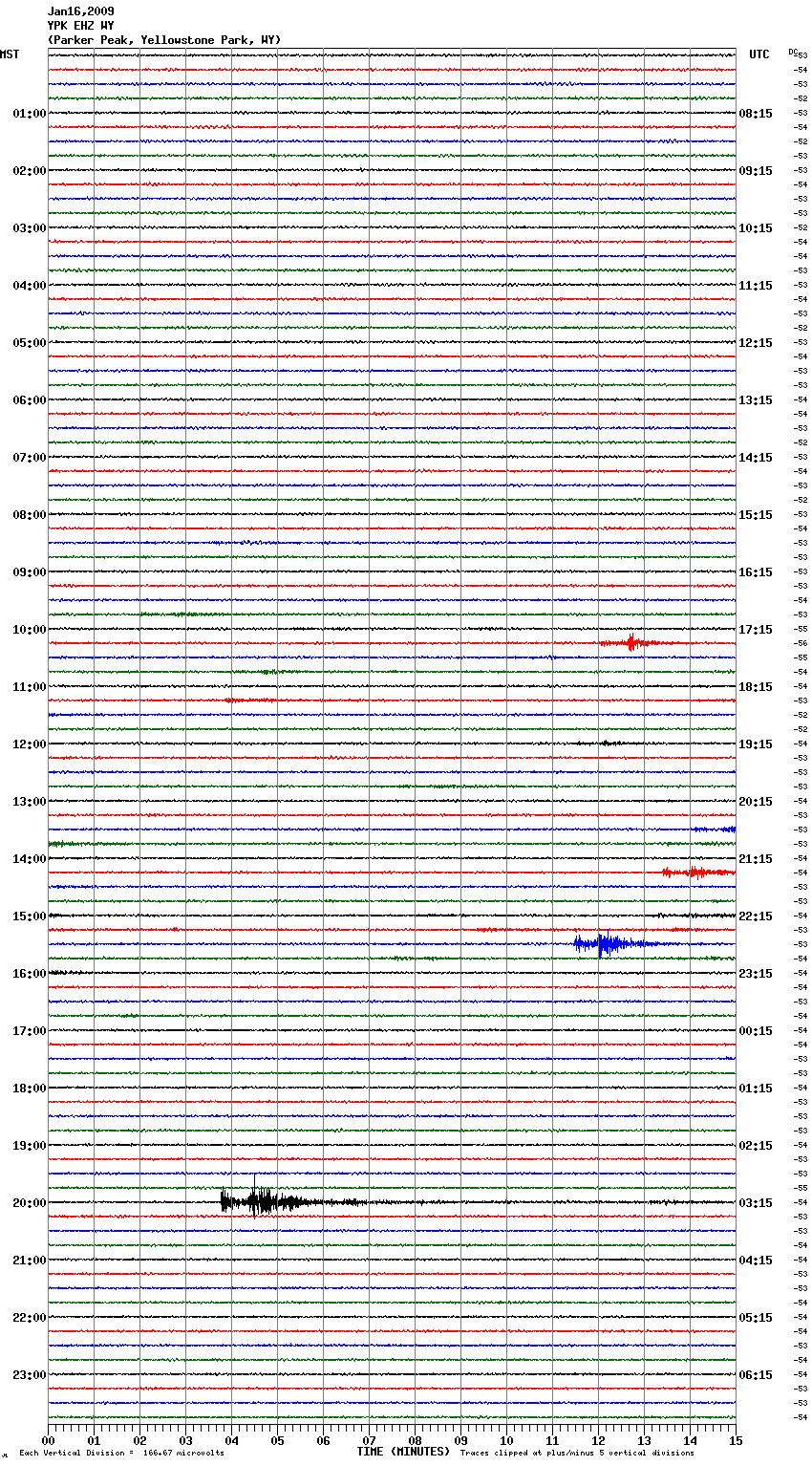Click the 21:15 UTC time label
The height and width of the screenshot is (1466, 812).
click(x=756, y=859)
